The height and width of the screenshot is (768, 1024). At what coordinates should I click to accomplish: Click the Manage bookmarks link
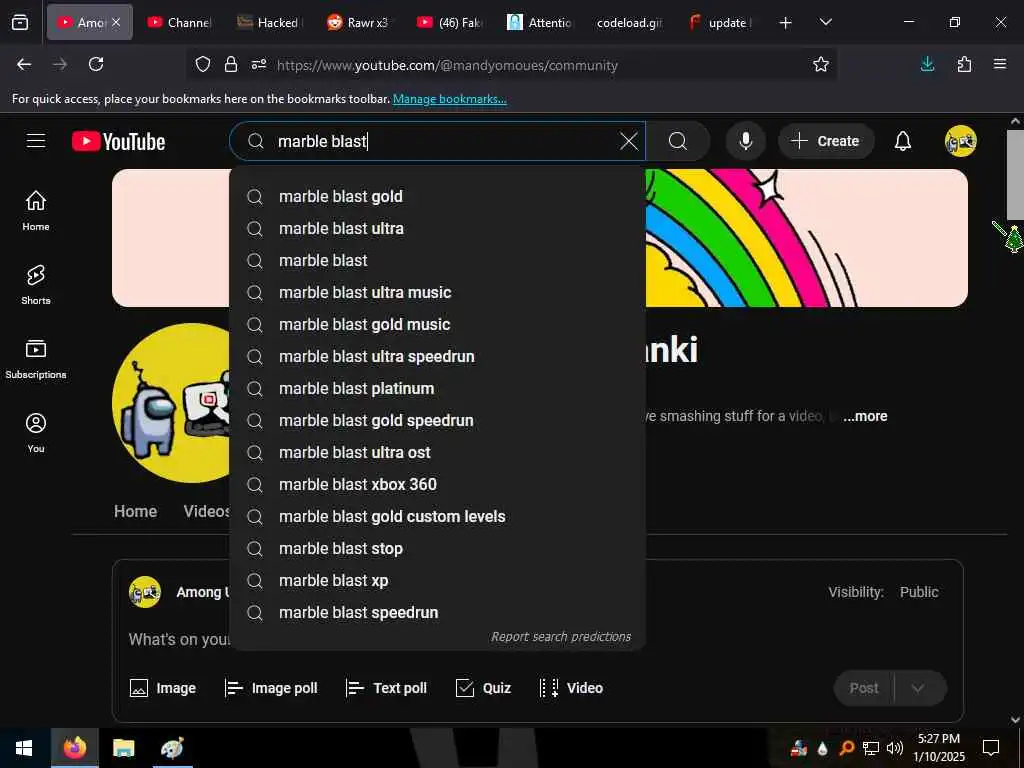point(449,99)
